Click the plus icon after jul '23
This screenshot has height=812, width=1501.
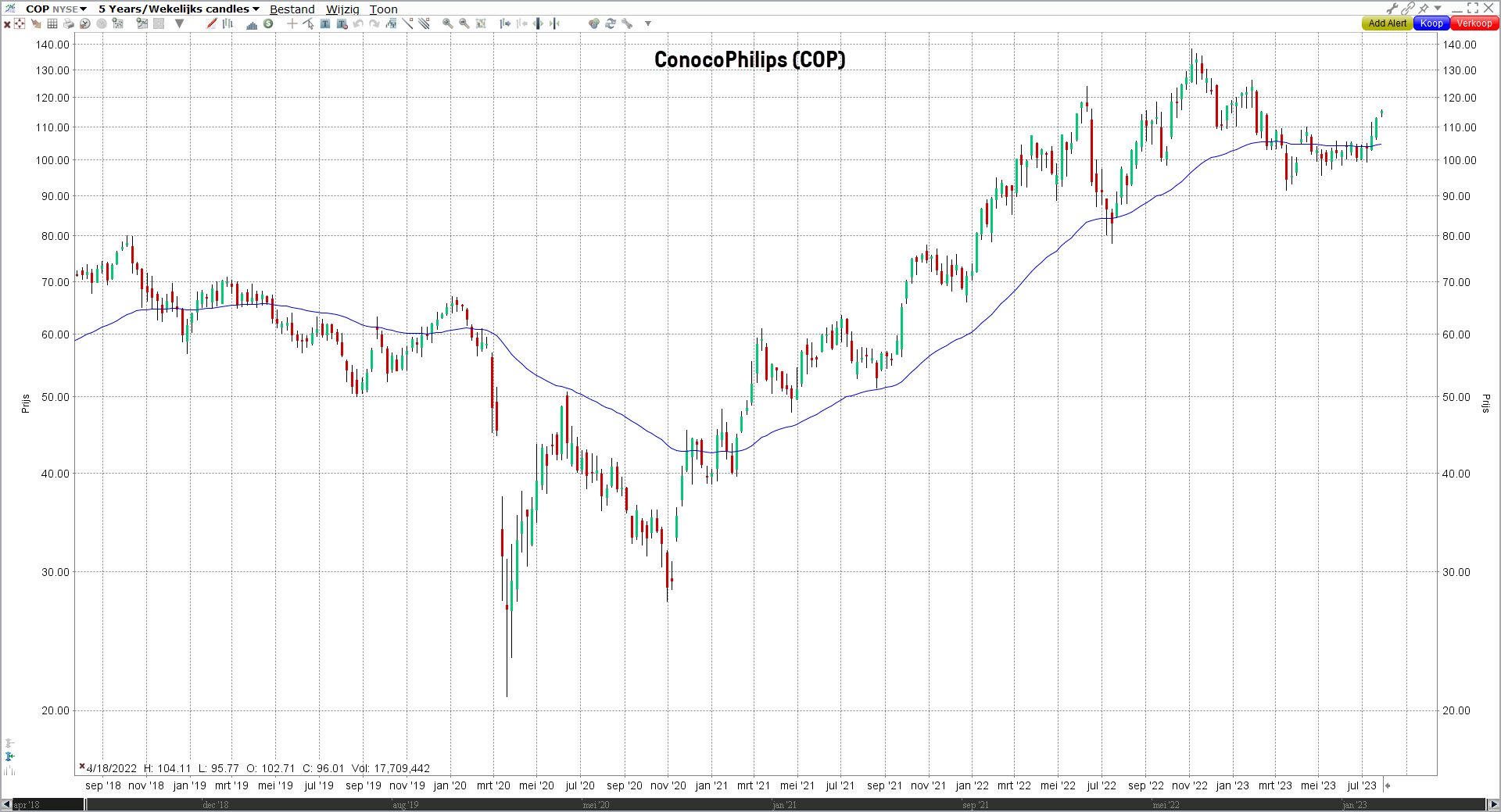coord(1388,785)
